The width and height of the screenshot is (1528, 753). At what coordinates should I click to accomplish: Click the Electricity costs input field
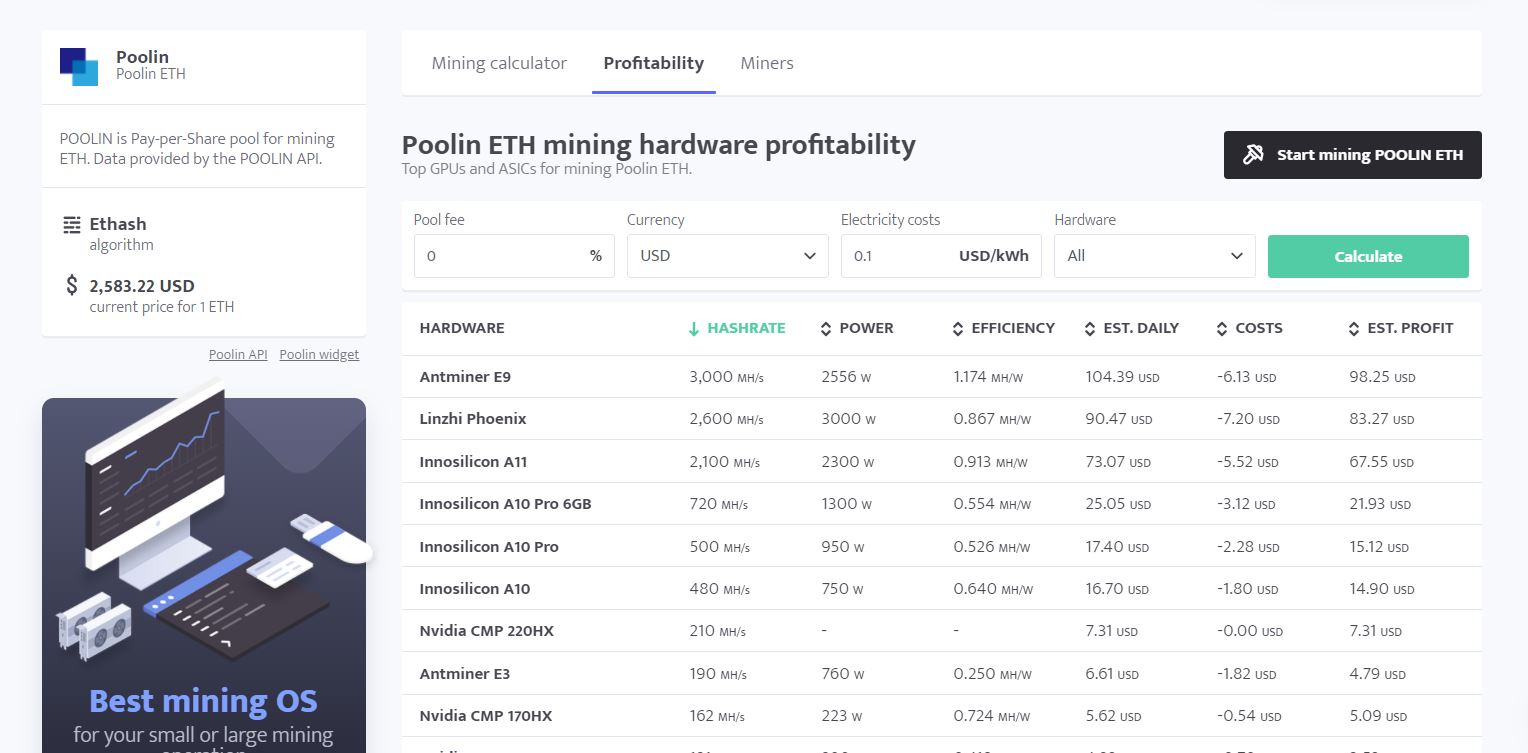point(941,256)
